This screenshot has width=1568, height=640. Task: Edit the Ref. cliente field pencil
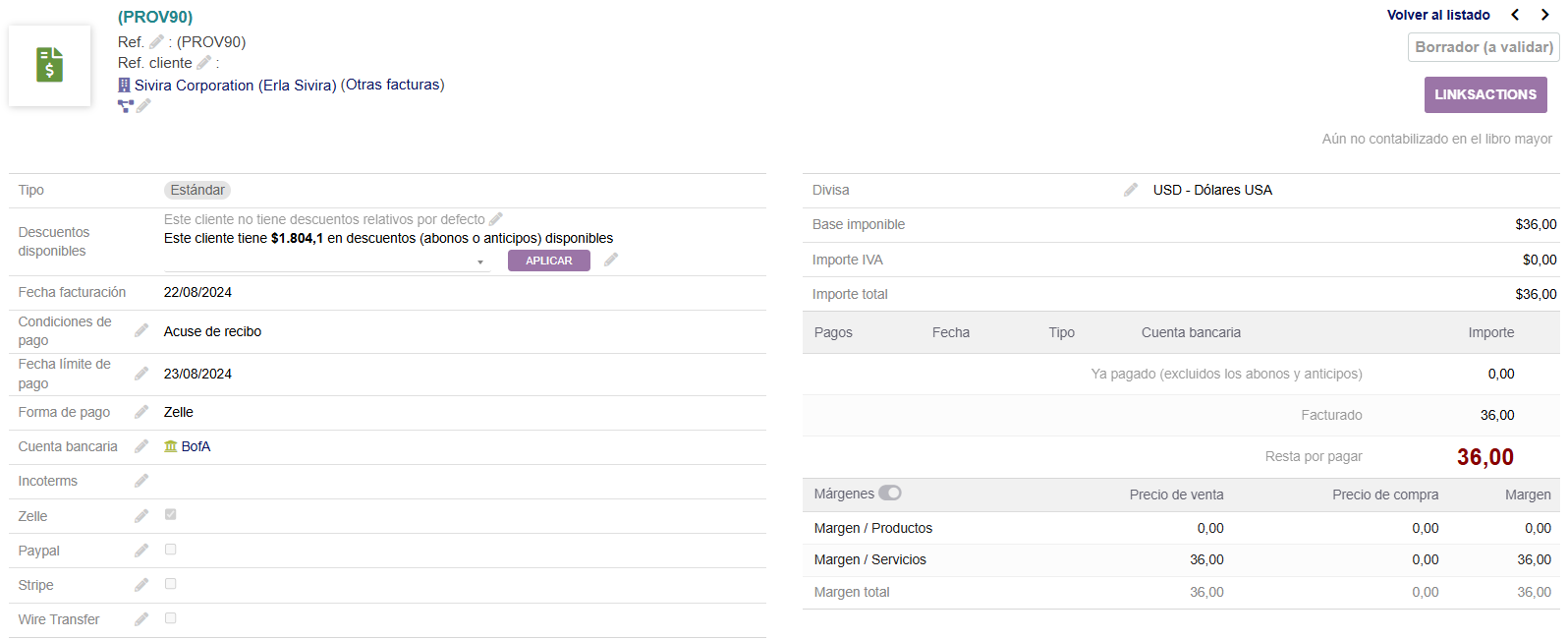203,62
